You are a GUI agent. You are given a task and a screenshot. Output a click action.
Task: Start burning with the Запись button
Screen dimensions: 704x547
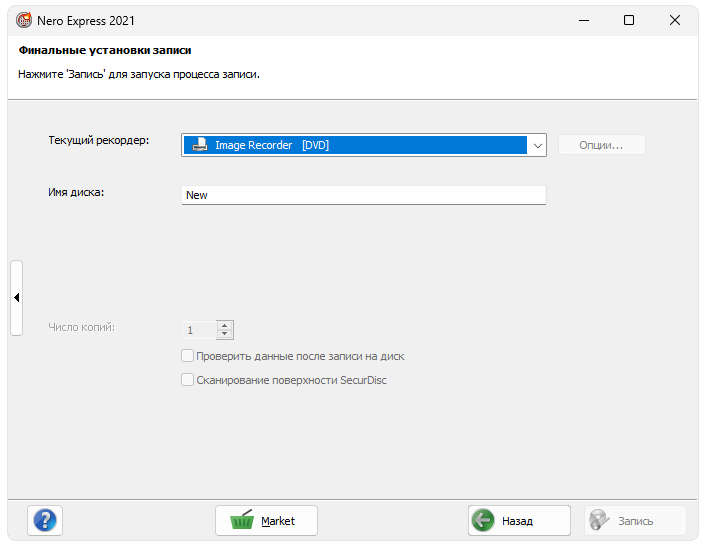pos(635,521)
